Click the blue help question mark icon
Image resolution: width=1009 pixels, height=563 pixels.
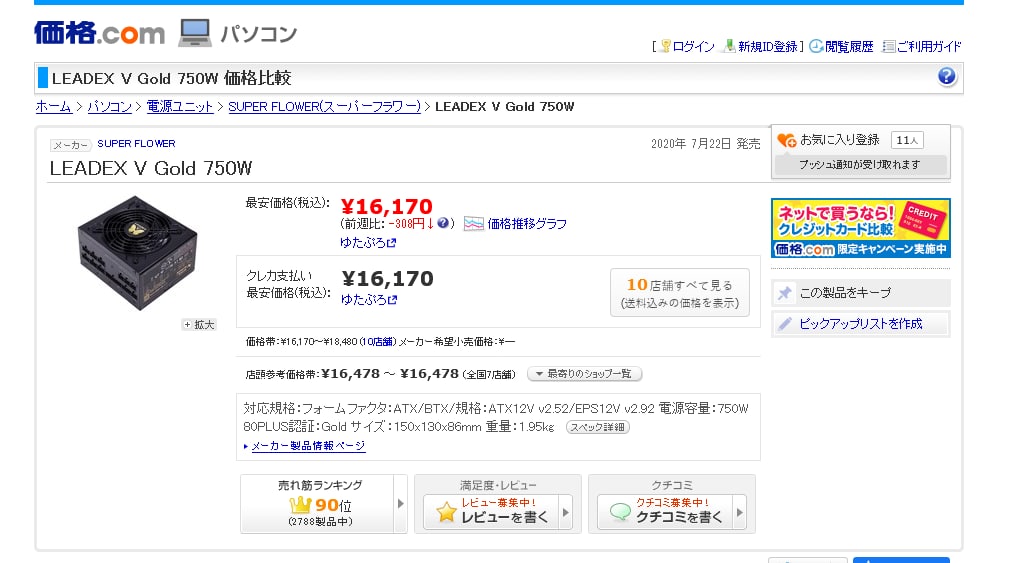946,77
